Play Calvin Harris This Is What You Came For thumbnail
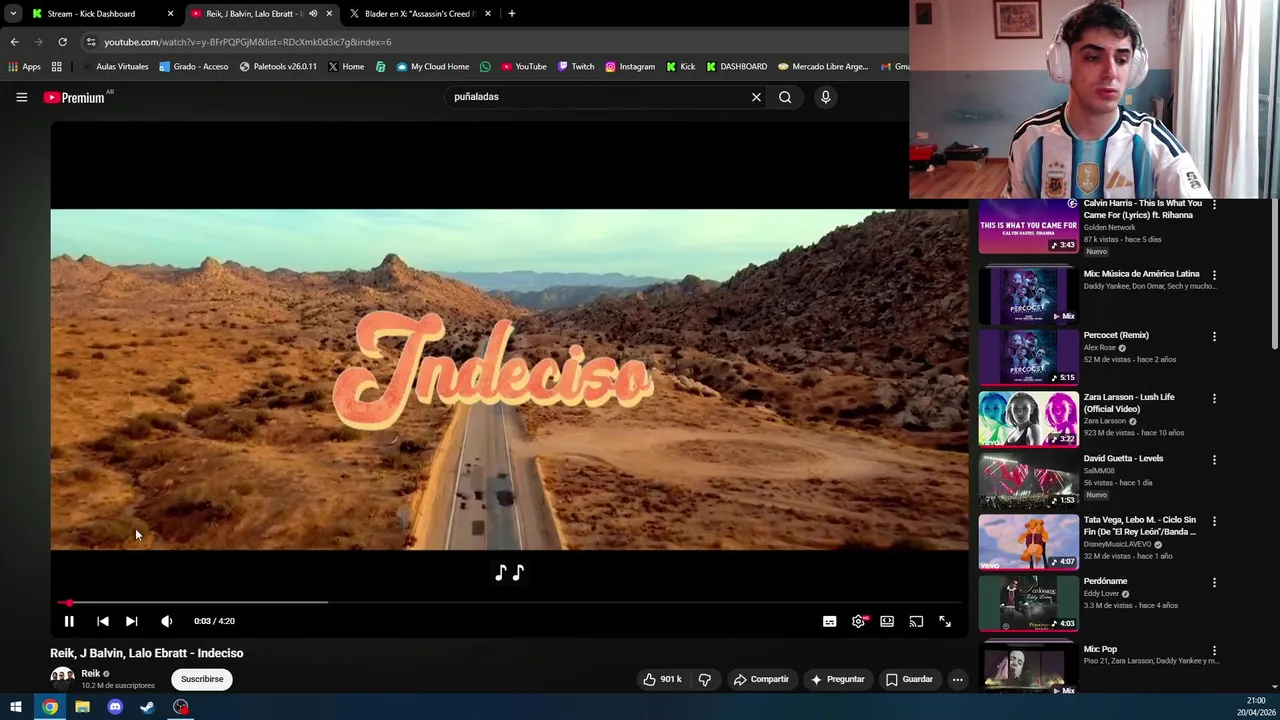1280x720 pixels. tap(1028, 227)
